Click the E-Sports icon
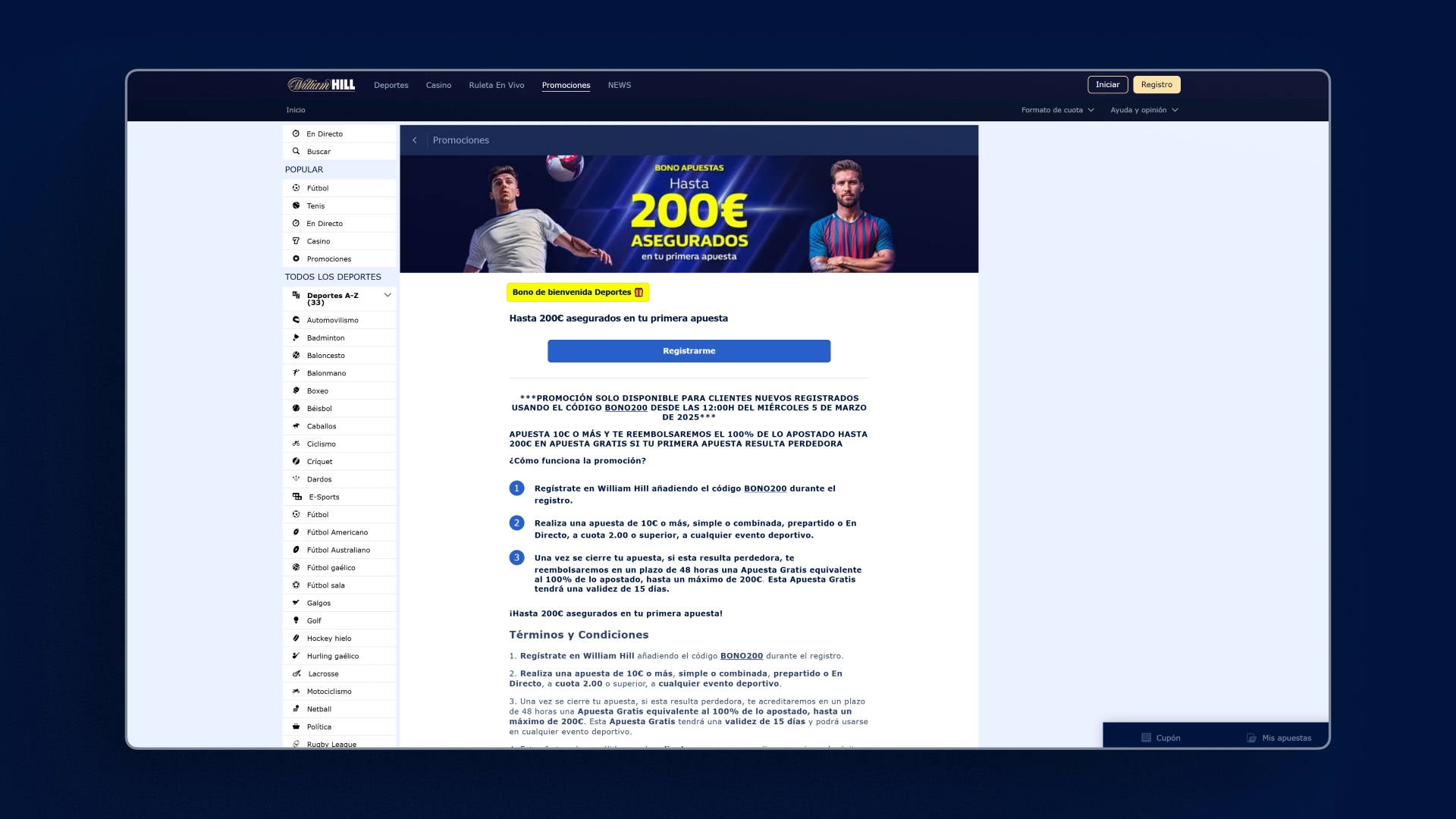 coord(297,497)
